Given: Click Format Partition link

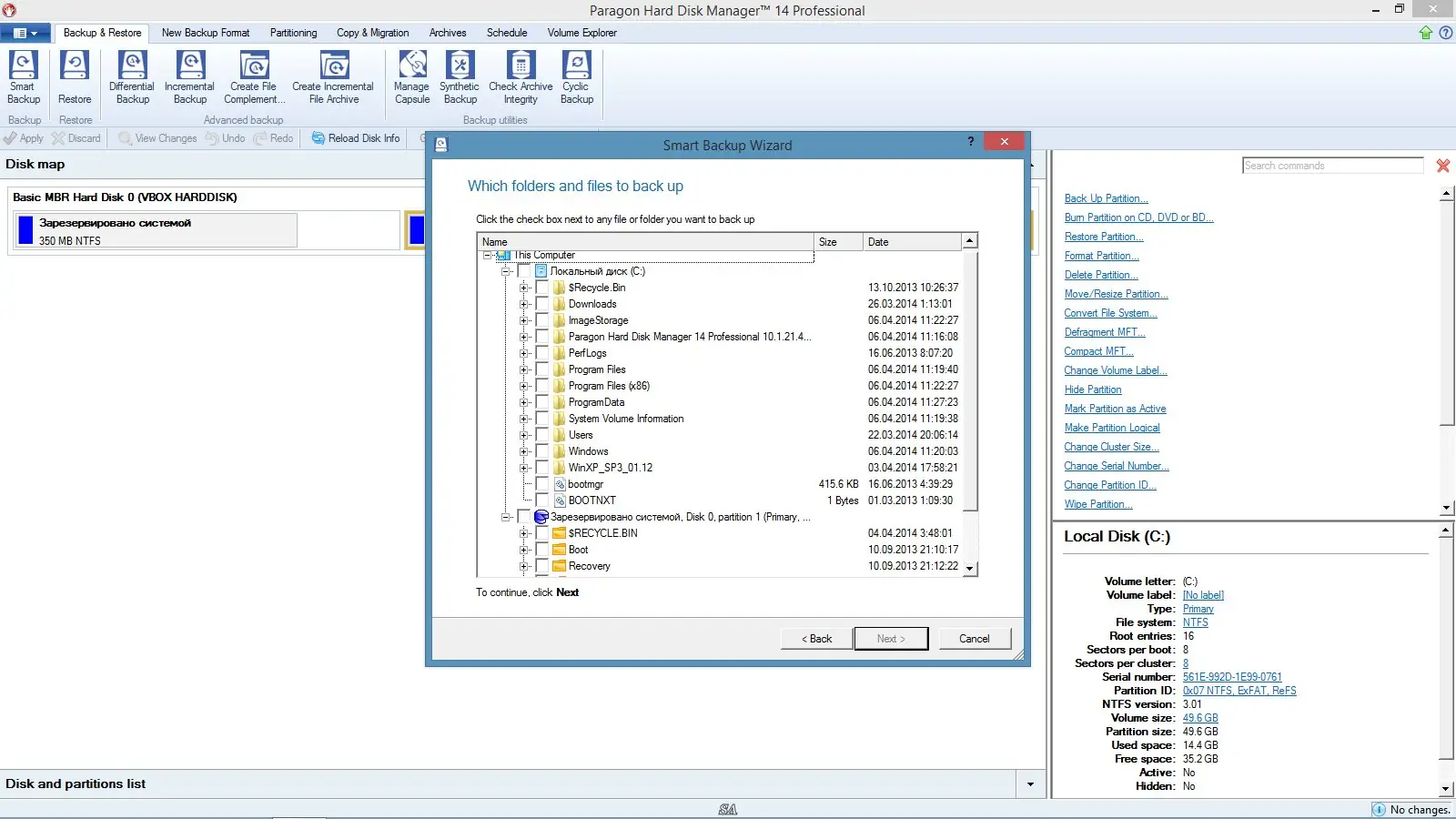Looking at the screenshot, I should click(1101, 256).
